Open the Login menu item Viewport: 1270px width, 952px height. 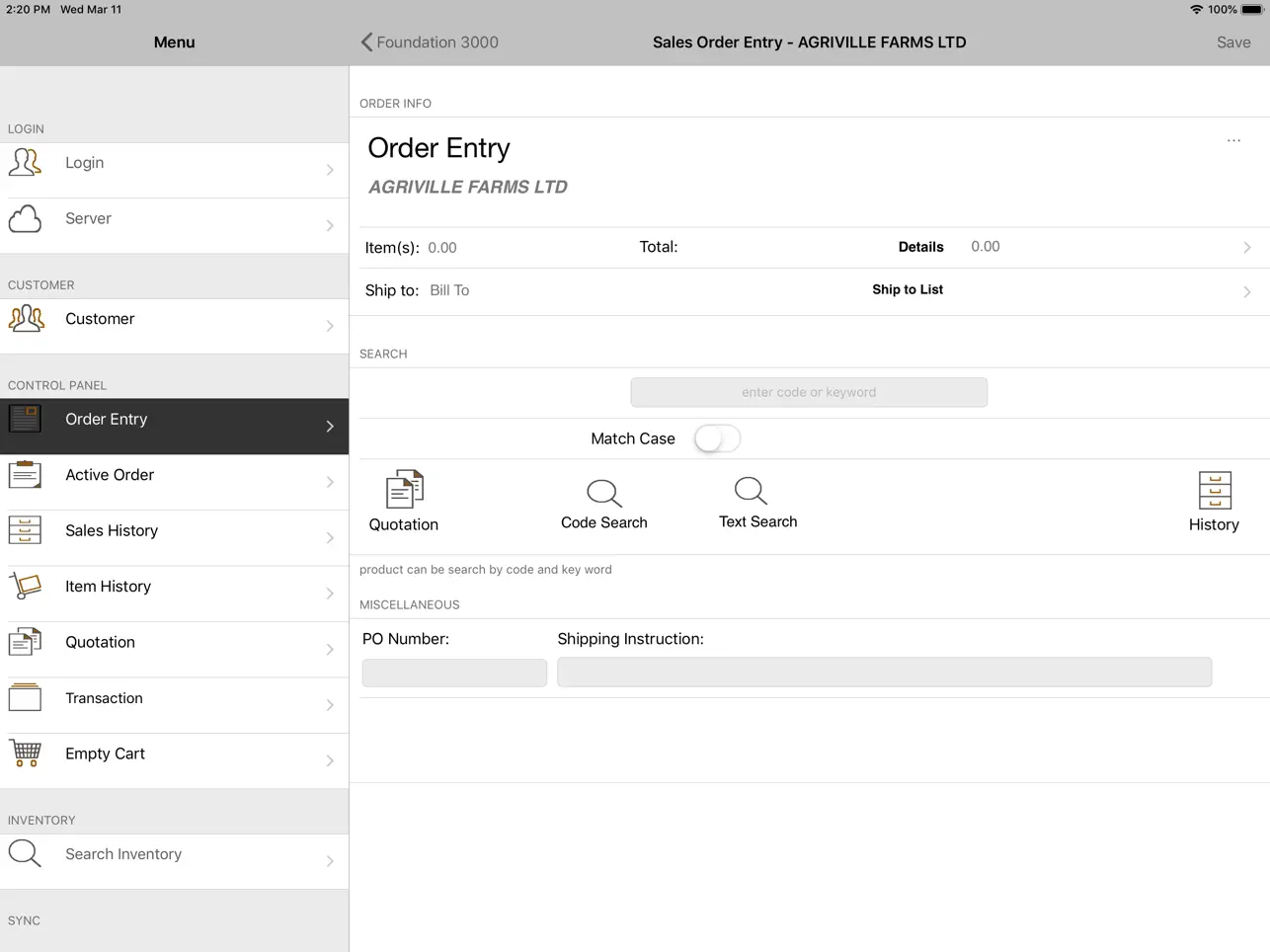[174, 170]
